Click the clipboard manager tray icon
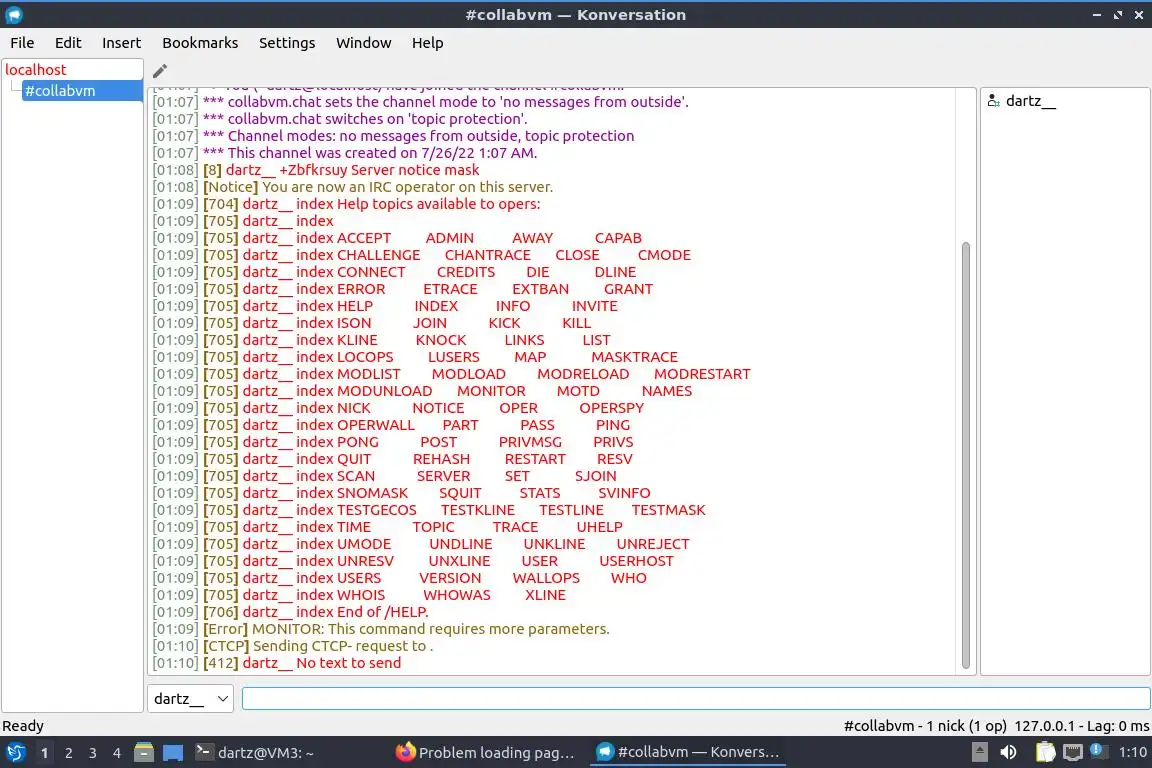The image size is (1152, 768). 1045,753
